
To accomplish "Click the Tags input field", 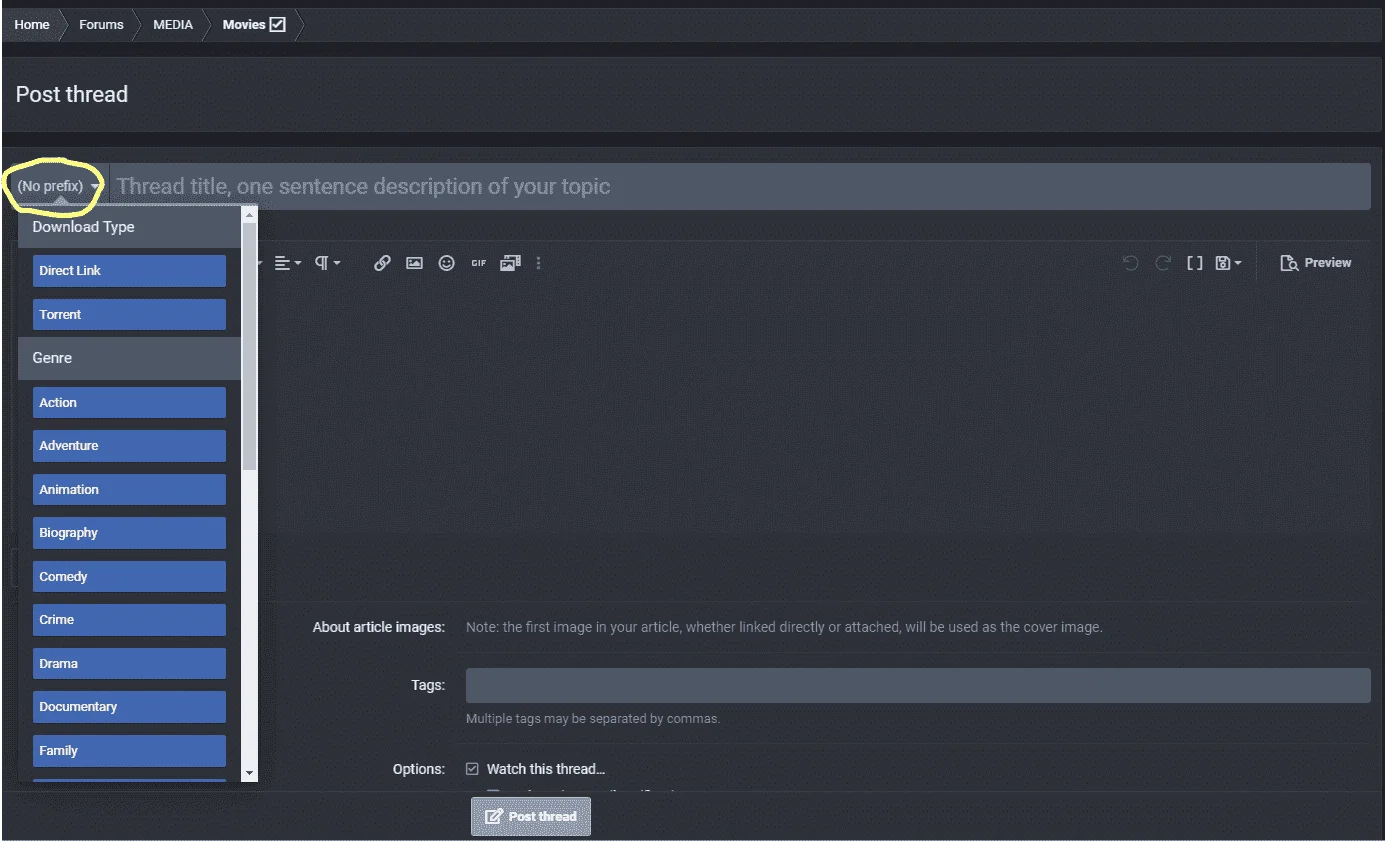I will point(918,686).
